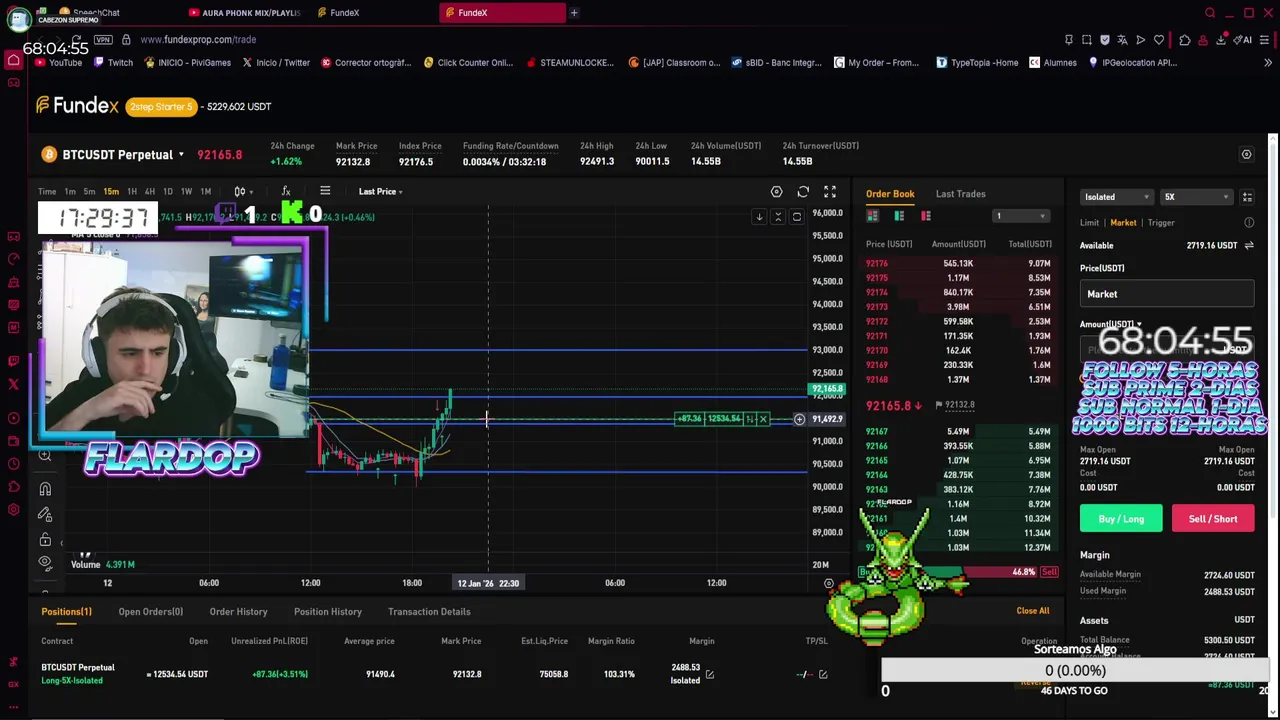This screenshot has width=1280, height=720.
Task: Select 1W timeframe
Action: click(186, 192)
